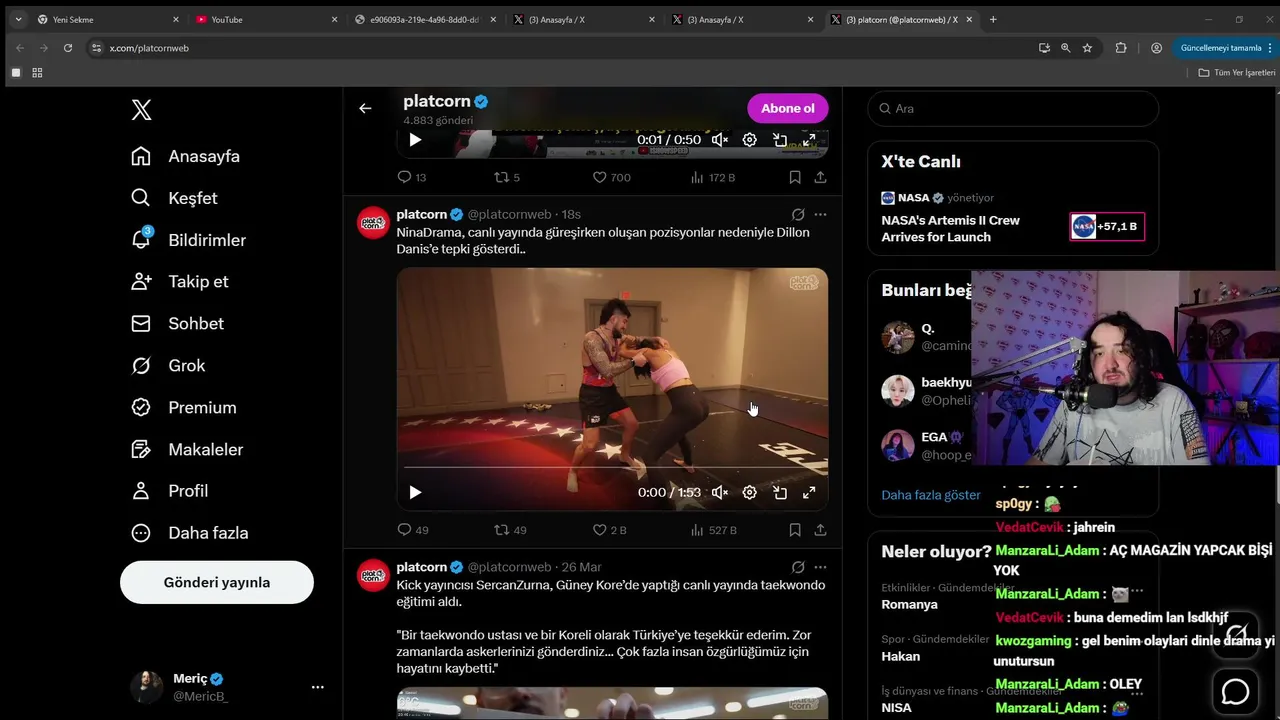
Task: Click Abone ol subscribe button
Action: (x=788, y=108)
